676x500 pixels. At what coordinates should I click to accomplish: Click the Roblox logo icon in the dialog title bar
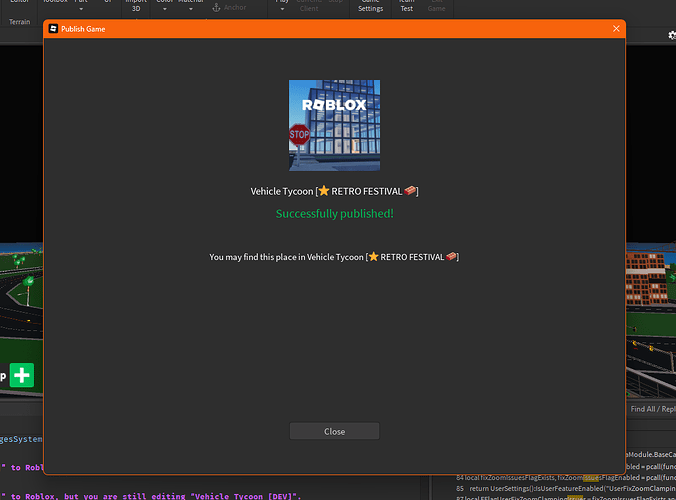tap(53, 28)
